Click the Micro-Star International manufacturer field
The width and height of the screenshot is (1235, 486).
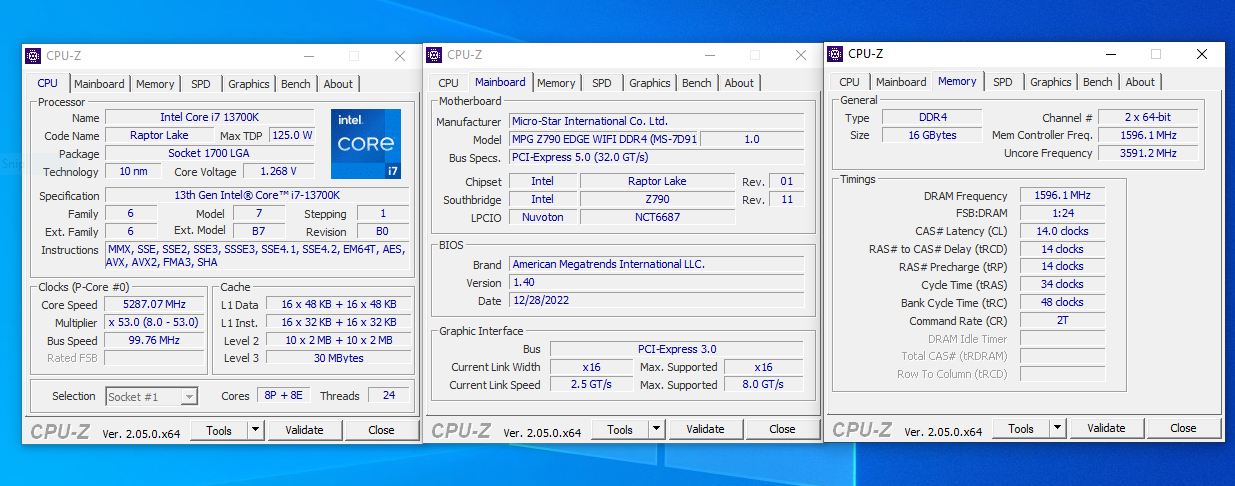[x=656, y=121]
